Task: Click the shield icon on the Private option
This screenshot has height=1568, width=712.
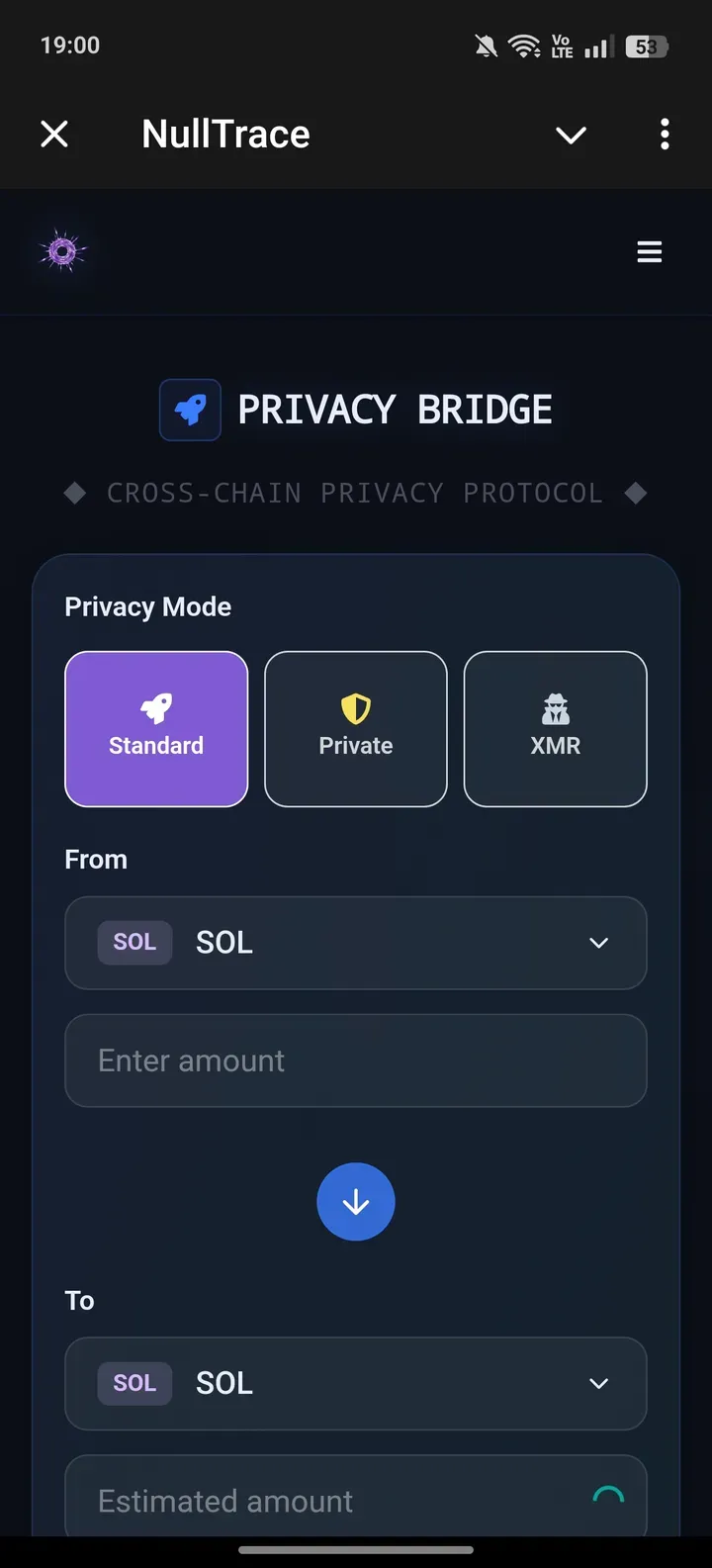Action: (x=355, y=707)
